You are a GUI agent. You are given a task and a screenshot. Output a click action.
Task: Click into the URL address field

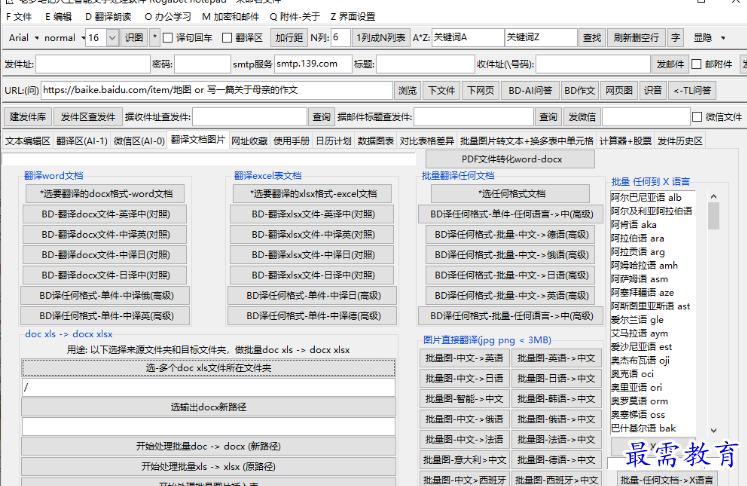pyautogui.click(x=217, y=90)
